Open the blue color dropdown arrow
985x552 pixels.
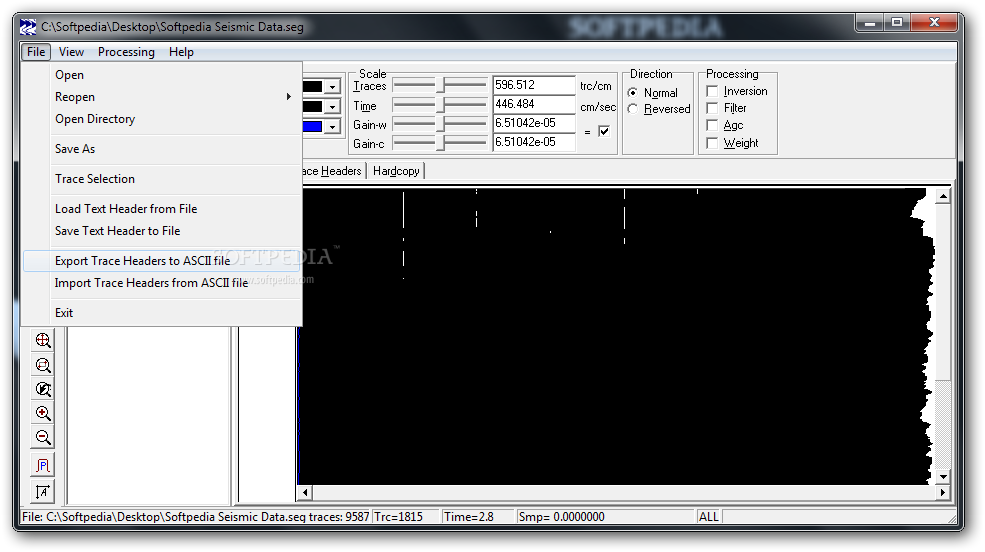(x=332, y=127)
